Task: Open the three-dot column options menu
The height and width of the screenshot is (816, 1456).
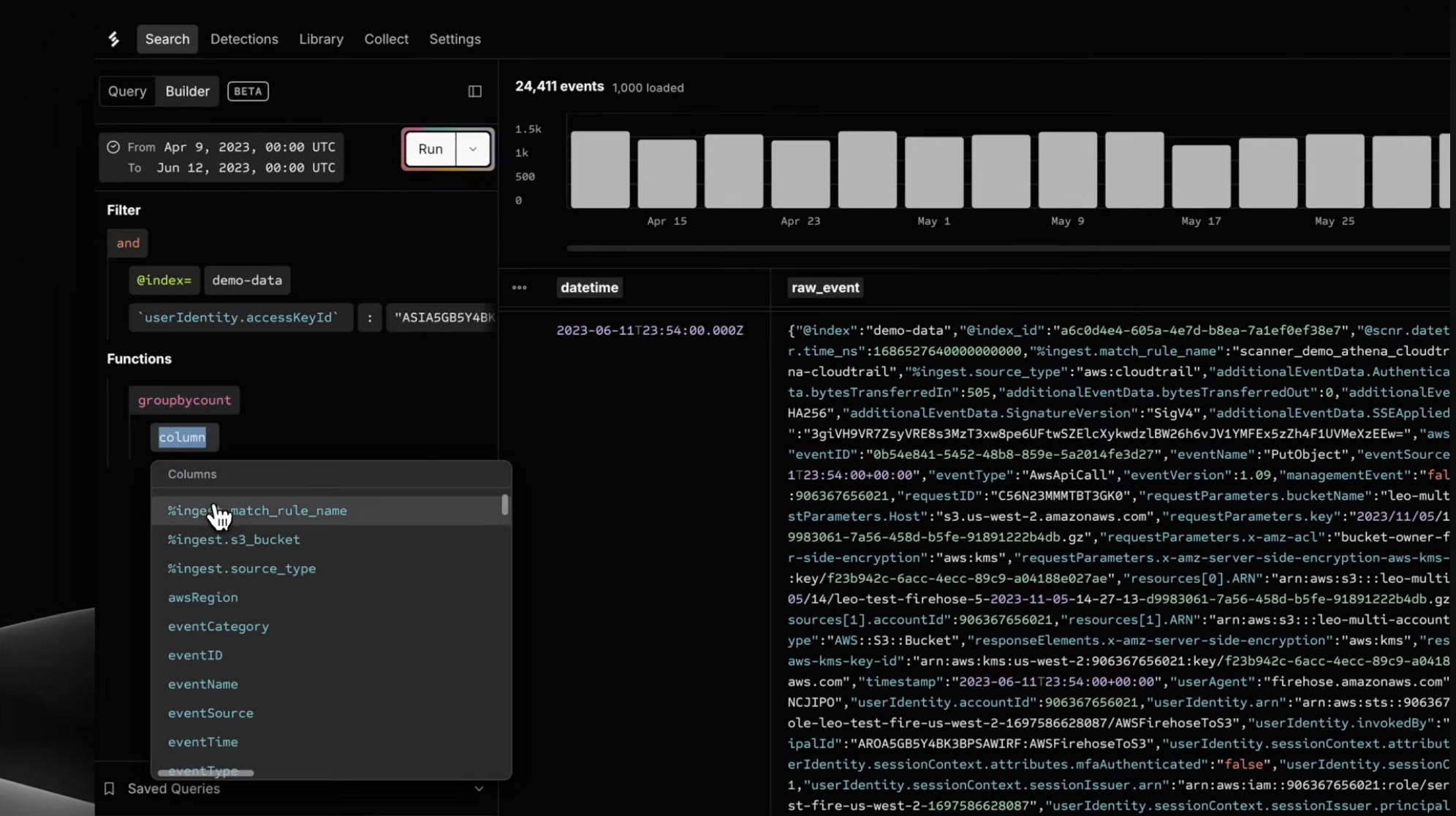Action: (x=520, y=288)
